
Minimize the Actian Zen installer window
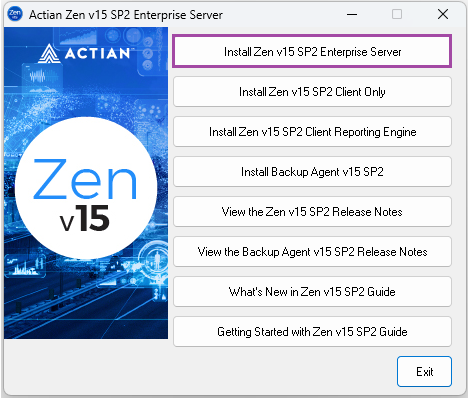pyautogui.click(x=352, y=14)
